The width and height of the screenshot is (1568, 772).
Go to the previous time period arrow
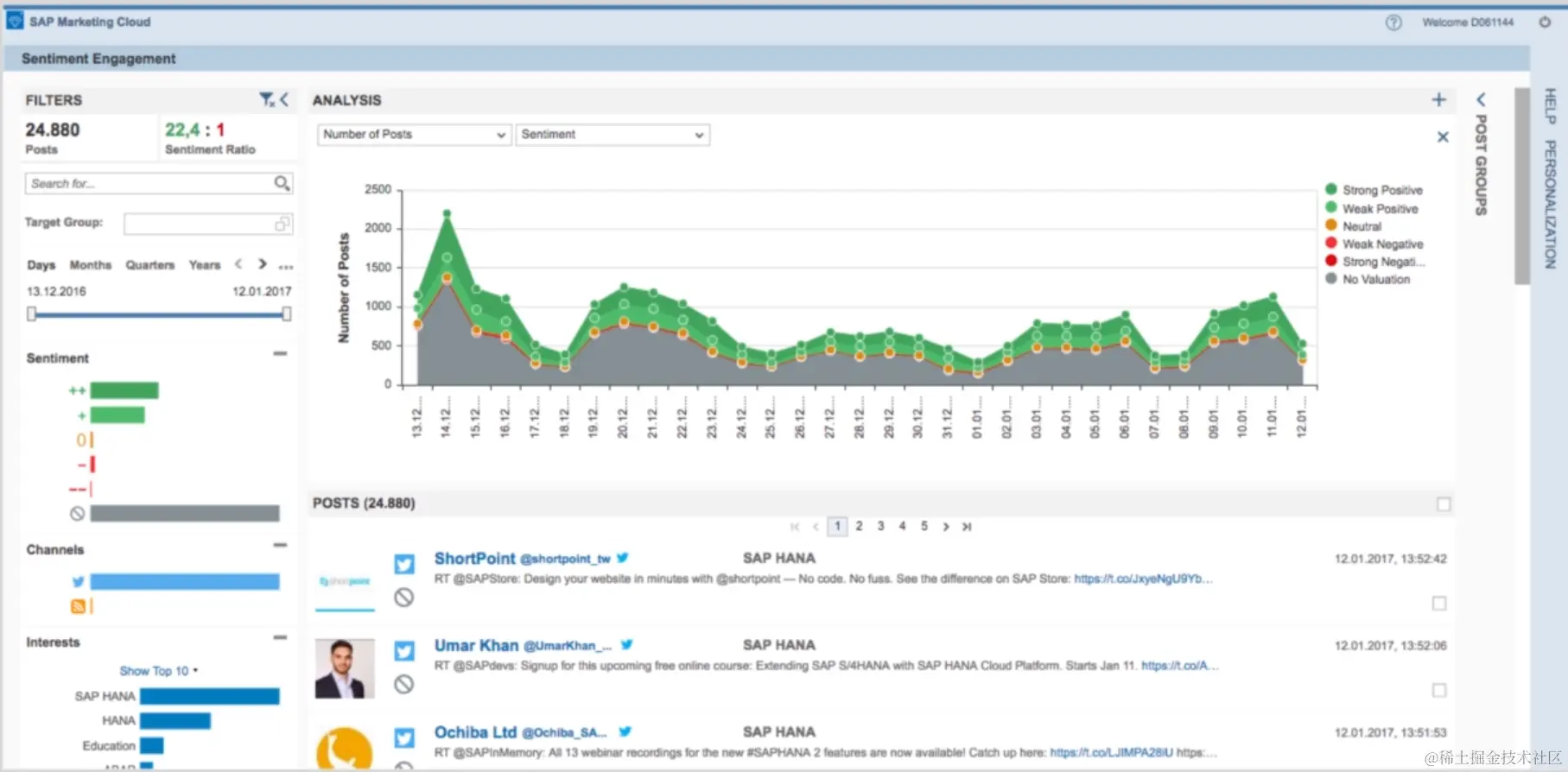tap(238, 264)
